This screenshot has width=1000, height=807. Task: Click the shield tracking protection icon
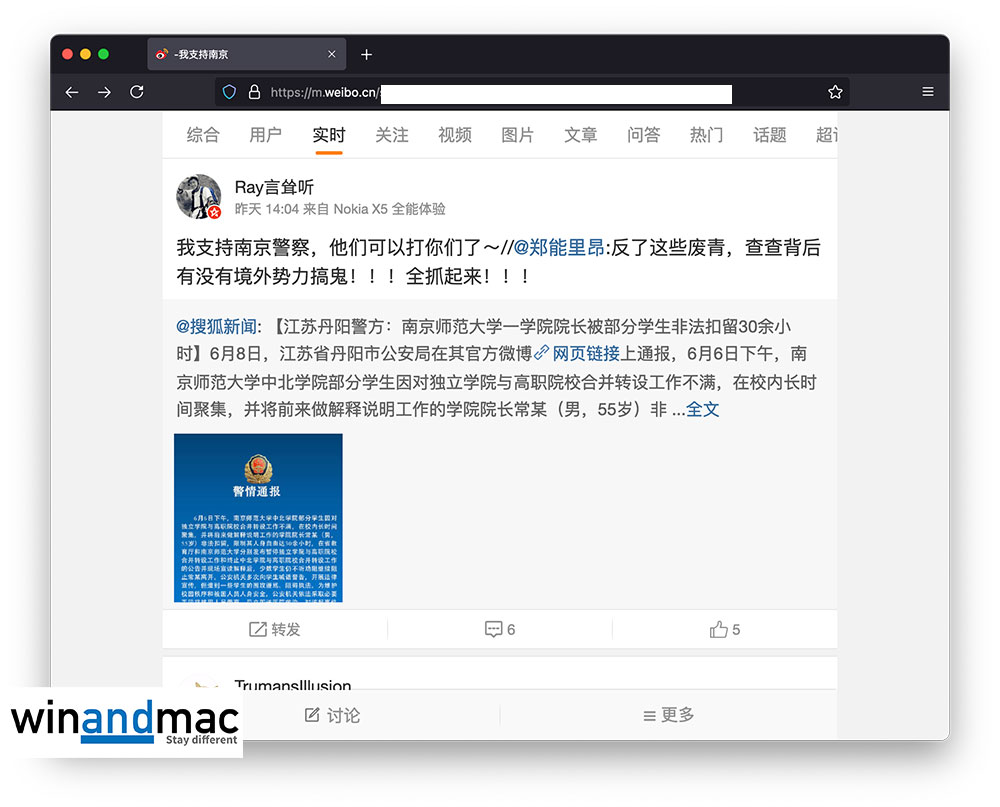point(229,92)
